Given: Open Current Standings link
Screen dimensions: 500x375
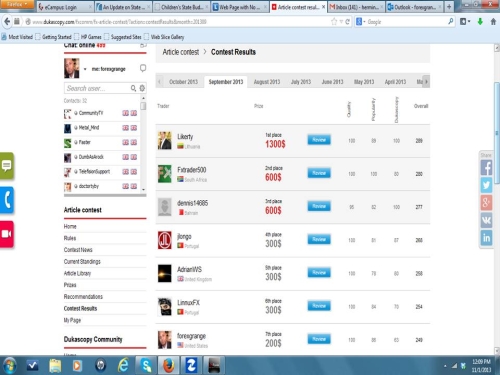Looking at the screenshot, I should [x=82, y=261].
